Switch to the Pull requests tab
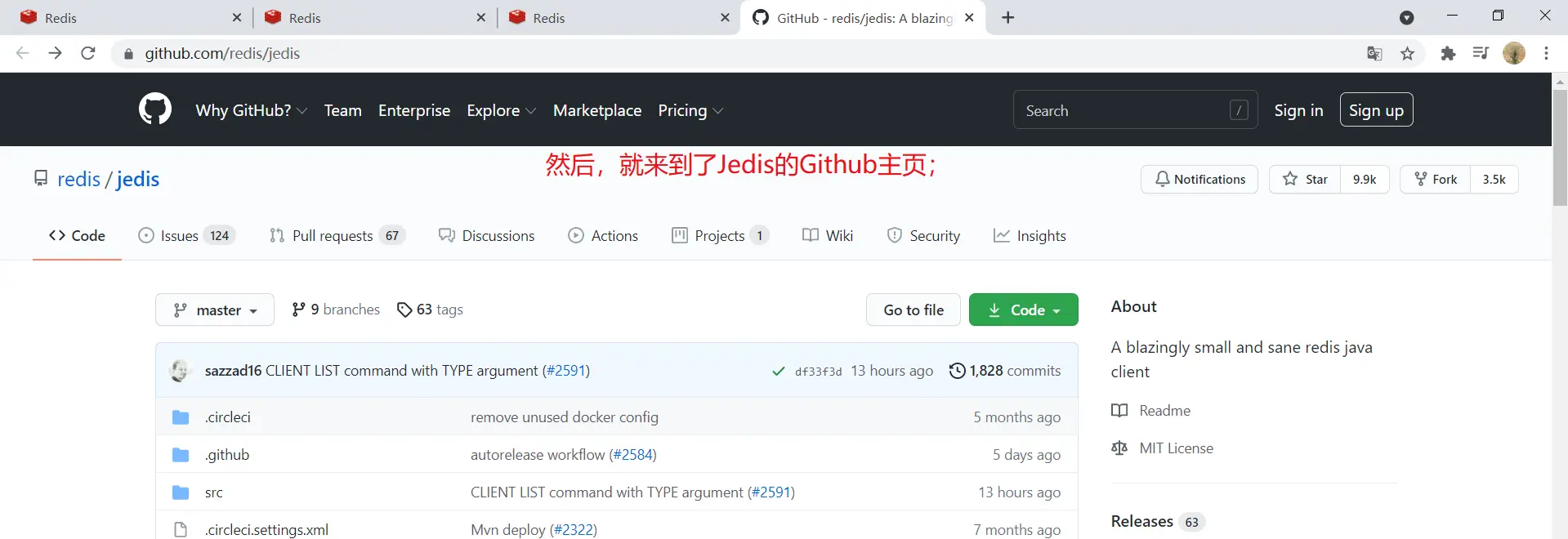This screenshot has width=1568, height=539. [337, 235]
